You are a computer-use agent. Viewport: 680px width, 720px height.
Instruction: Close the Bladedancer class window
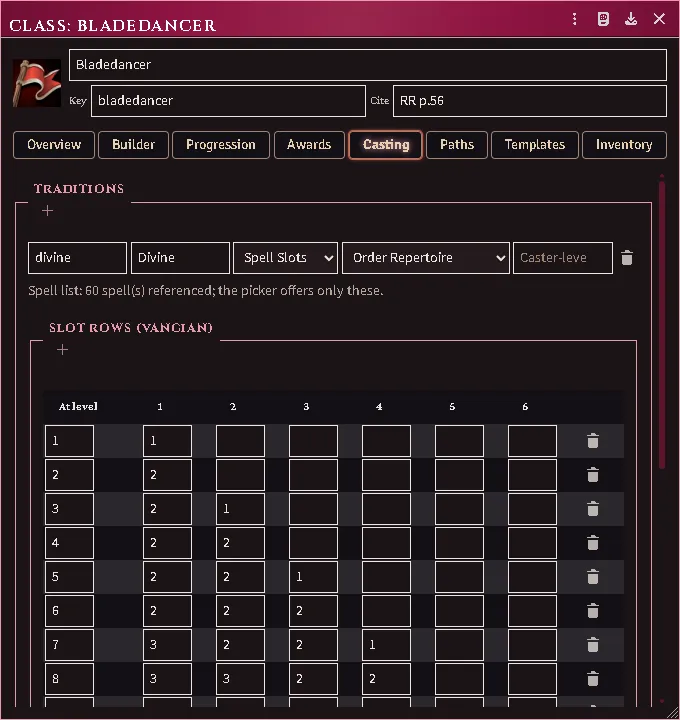click(659, 19)
